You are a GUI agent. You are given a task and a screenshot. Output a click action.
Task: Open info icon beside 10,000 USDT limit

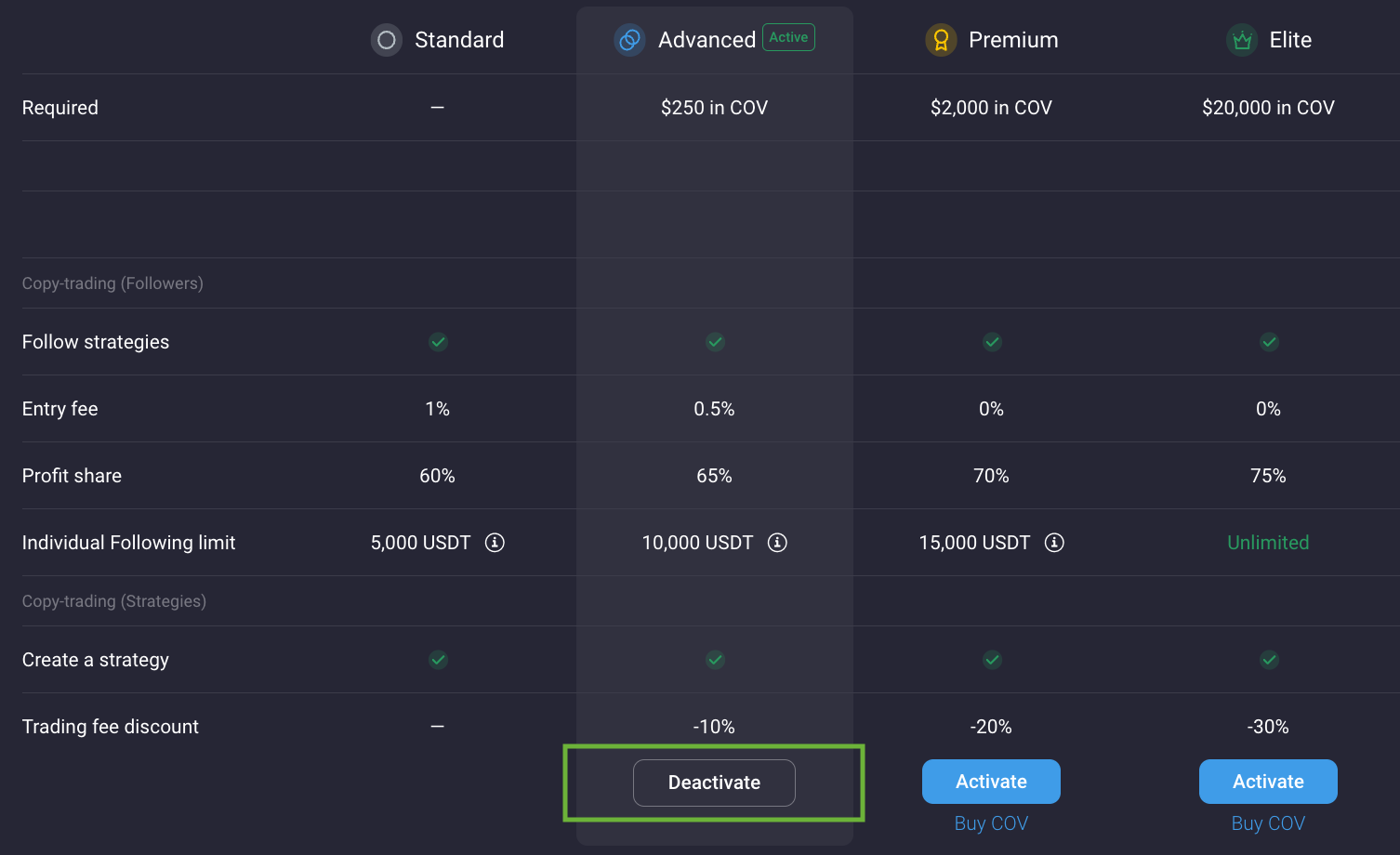777,543
